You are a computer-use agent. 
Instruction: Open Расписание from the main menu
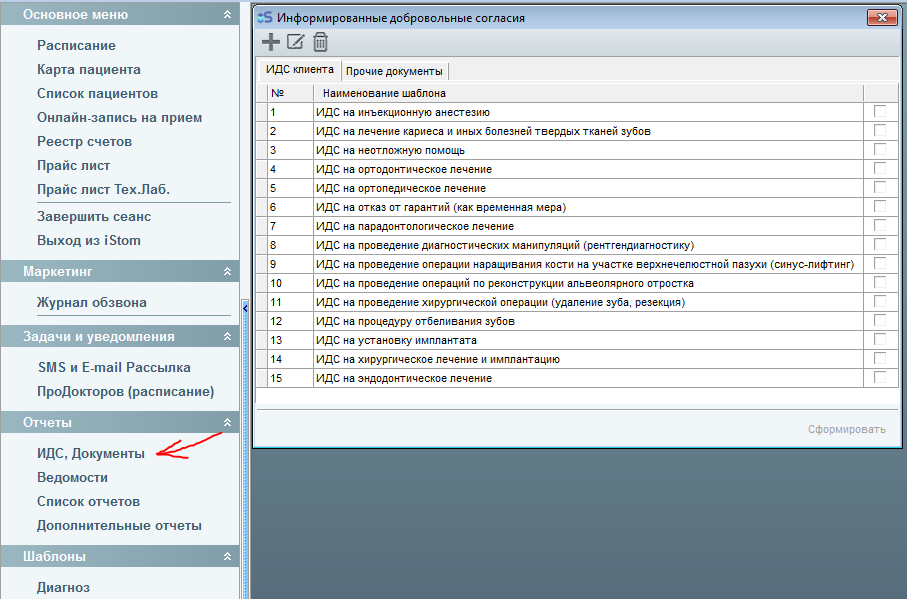pyautogui.click(x=76, y=46)
